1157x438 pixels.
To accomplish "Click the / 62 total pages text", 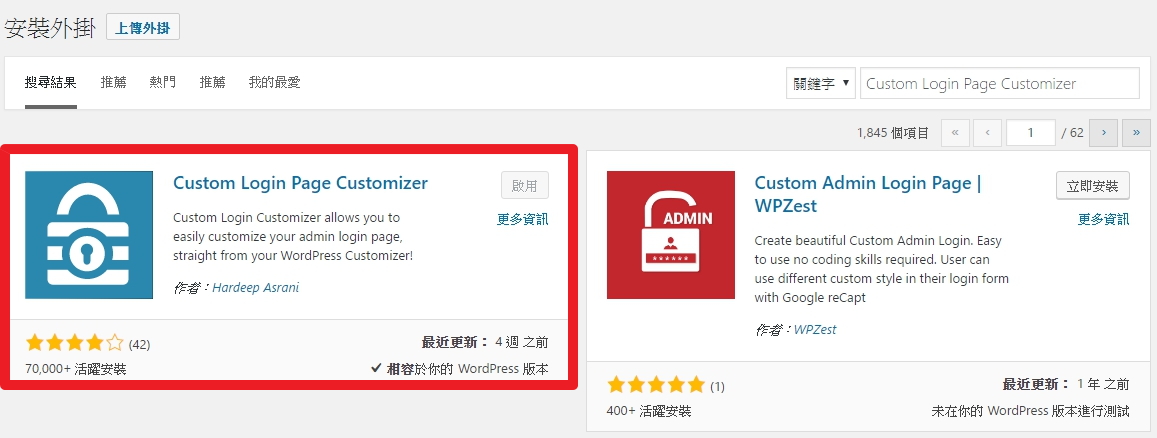I will [x=1072, y=133].
